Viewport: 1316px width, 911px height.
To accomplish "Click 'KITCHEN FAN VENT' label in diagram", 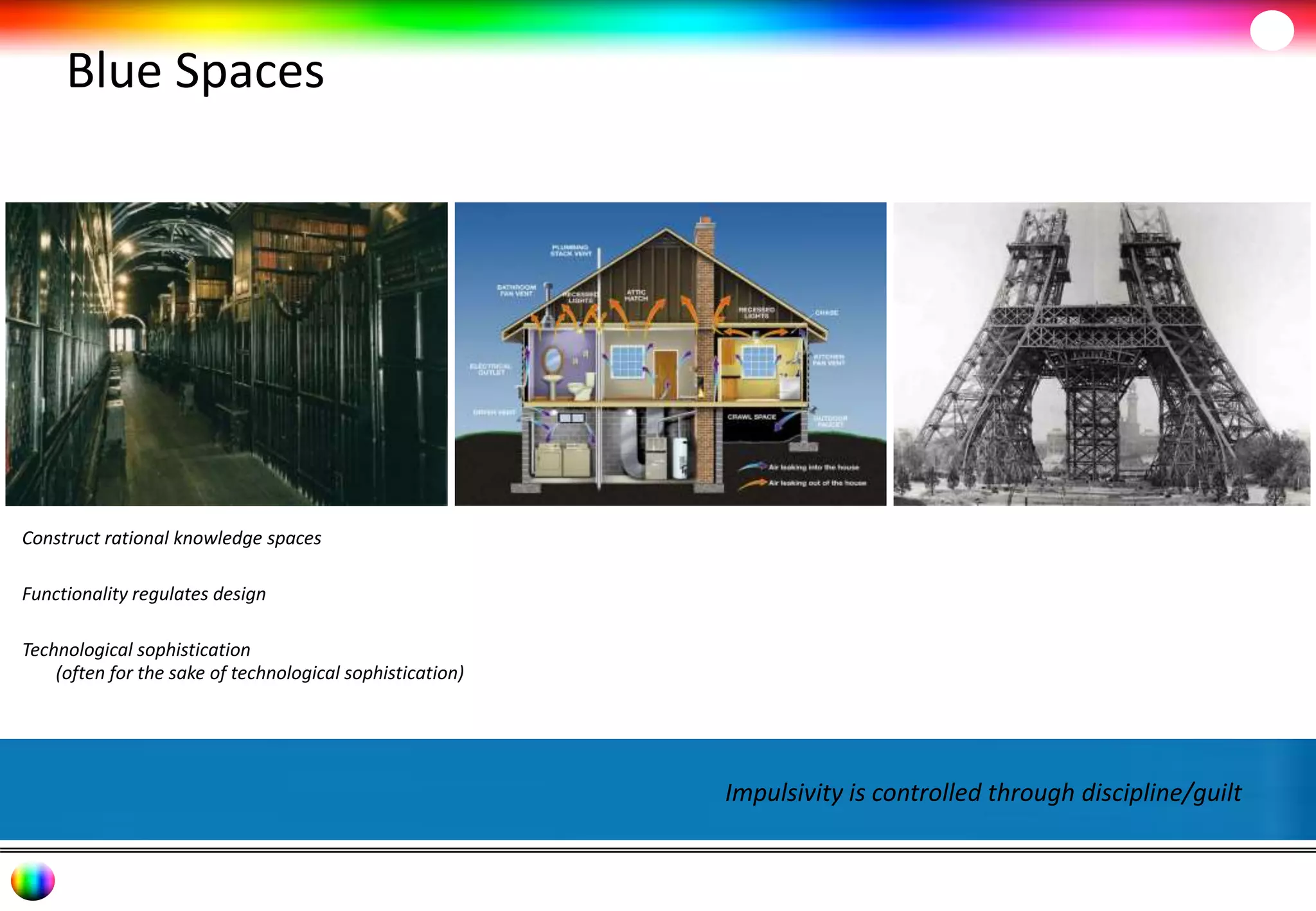I will [829, 360].
